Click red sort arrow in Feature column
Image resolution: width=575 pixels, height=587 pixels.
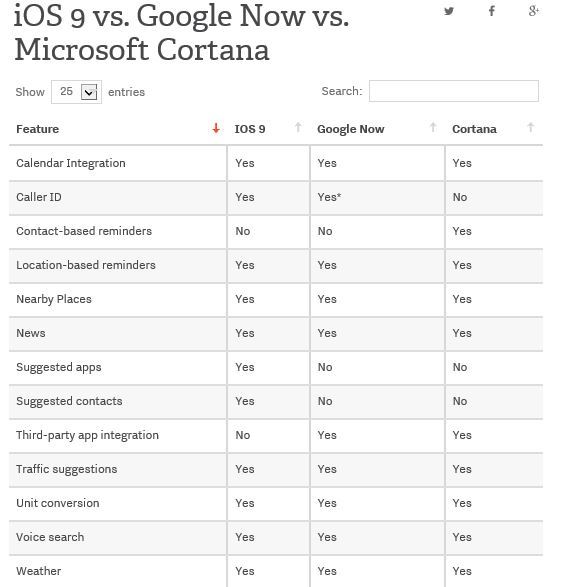click(216, 128)
